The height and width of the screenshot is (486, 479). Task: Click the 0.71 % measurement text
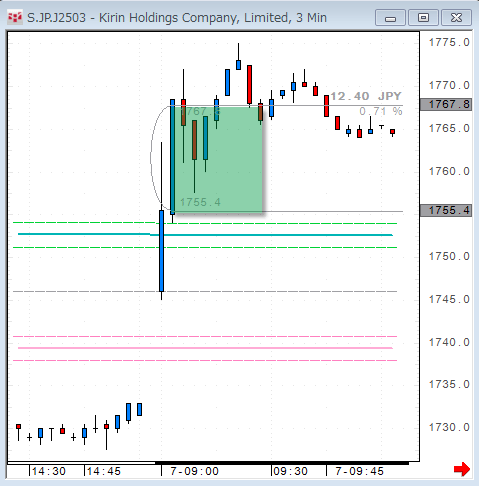[381, 111]
